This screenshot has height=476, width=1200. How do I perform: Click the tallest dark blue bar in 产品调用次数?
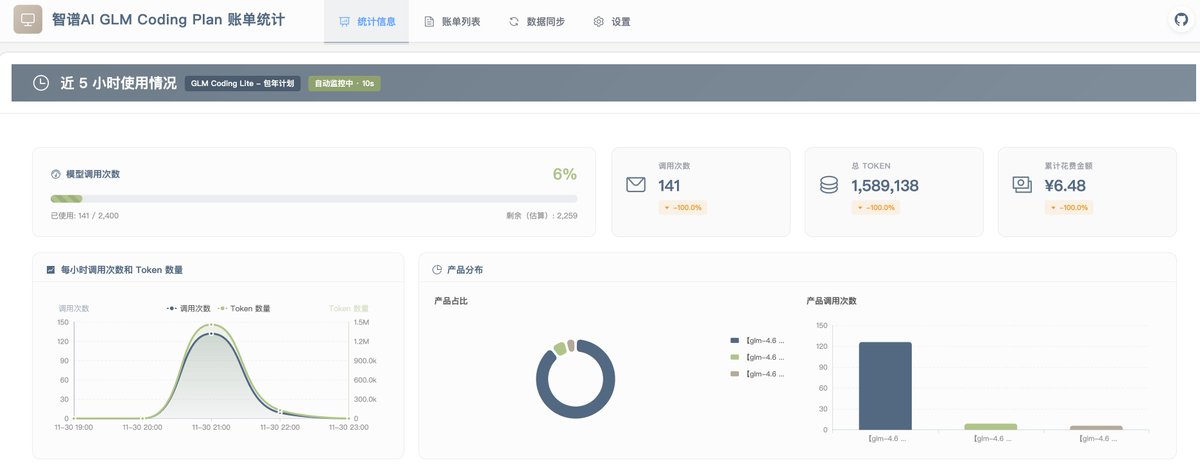[885, 386]
